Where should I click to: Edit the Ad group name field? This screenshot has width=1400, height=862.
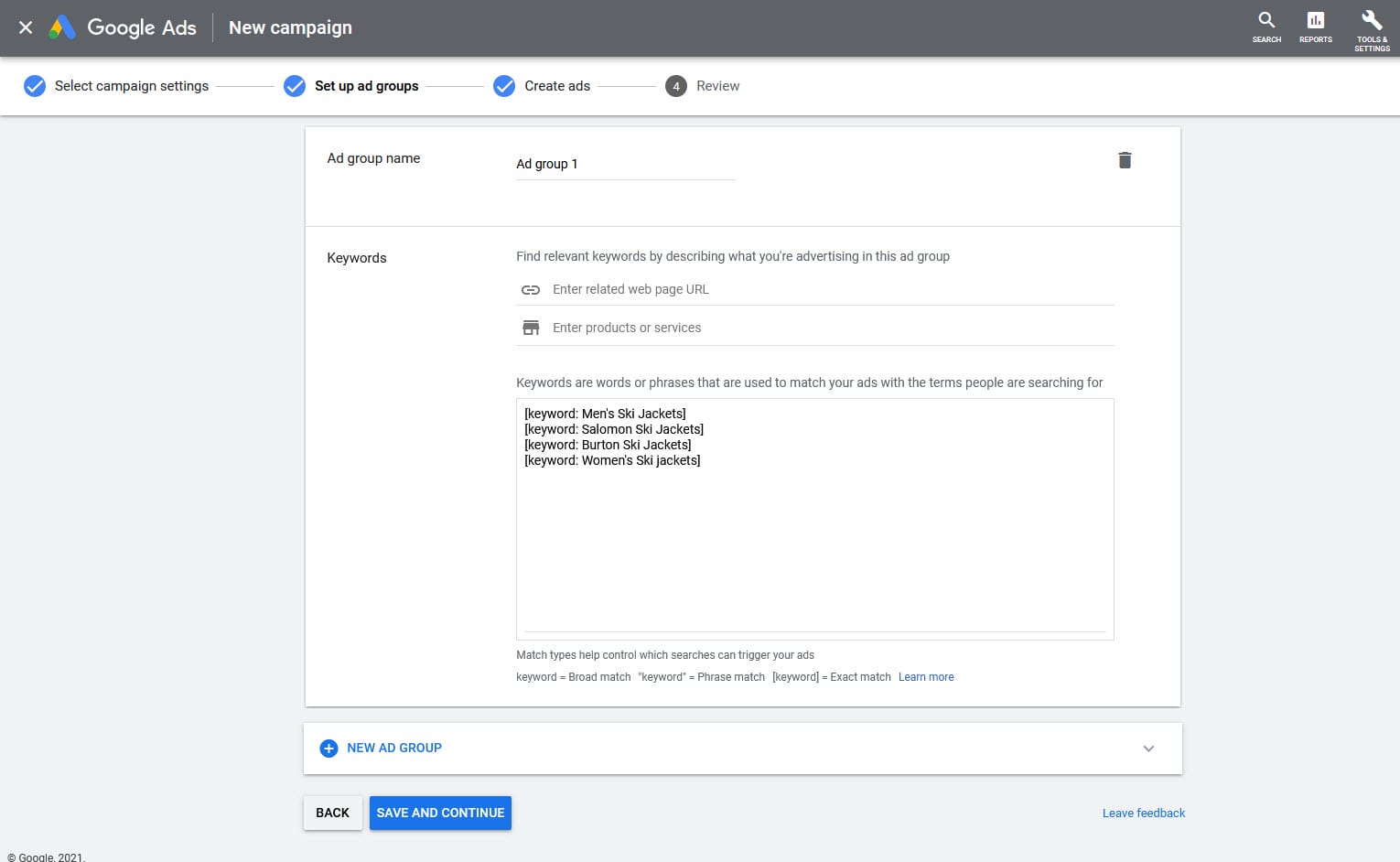click(625, 164)
